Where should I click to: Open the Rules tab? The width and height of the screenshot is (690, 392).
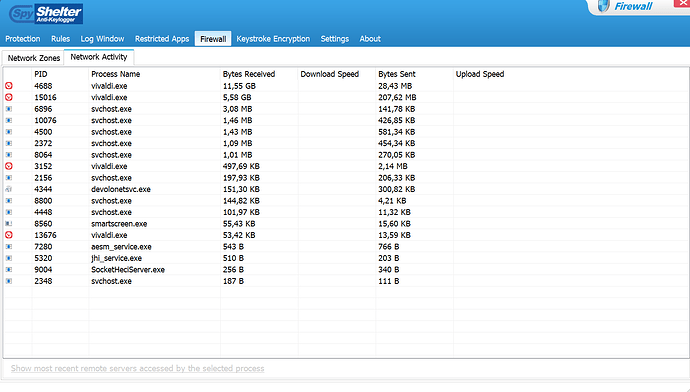60,39
